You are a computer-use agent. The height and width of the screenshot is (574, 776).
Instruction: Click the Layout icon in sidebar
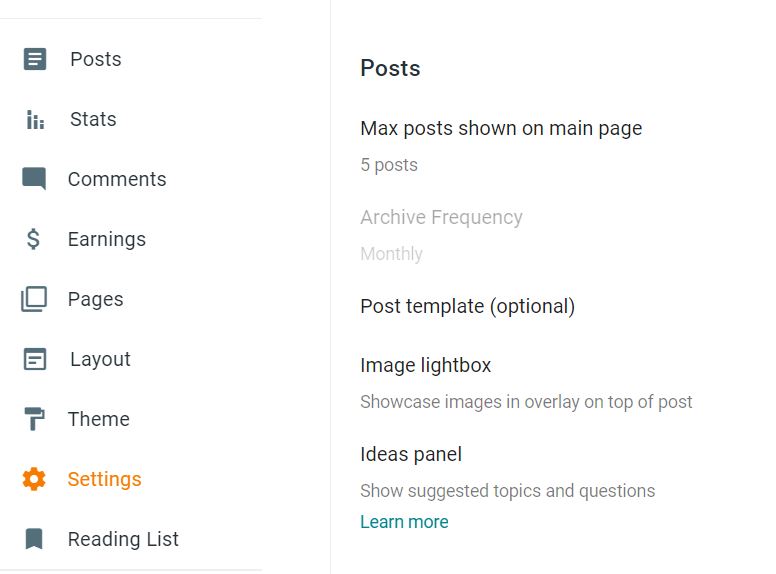35,359
